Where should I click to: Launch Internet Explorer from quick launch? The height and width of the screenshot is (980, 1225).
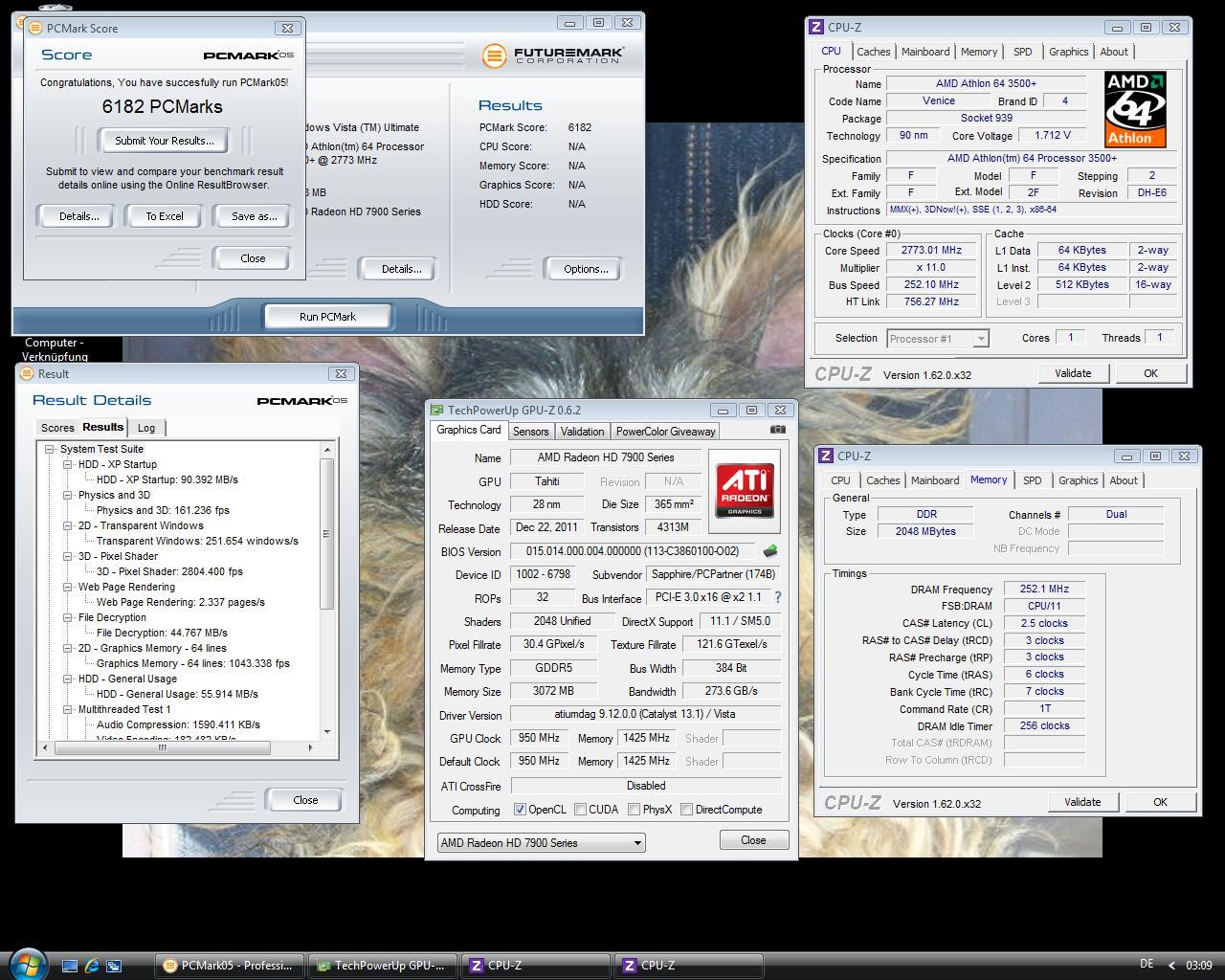(92, 966)
